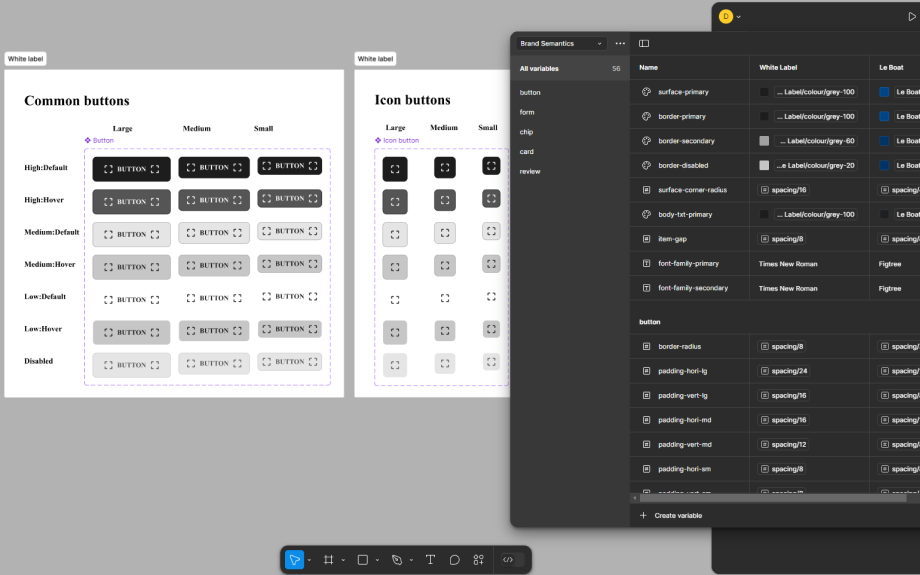This screenshot has height=575, width=920.
Task: Click number type icon of border-radius
Action: coord(646,347)
